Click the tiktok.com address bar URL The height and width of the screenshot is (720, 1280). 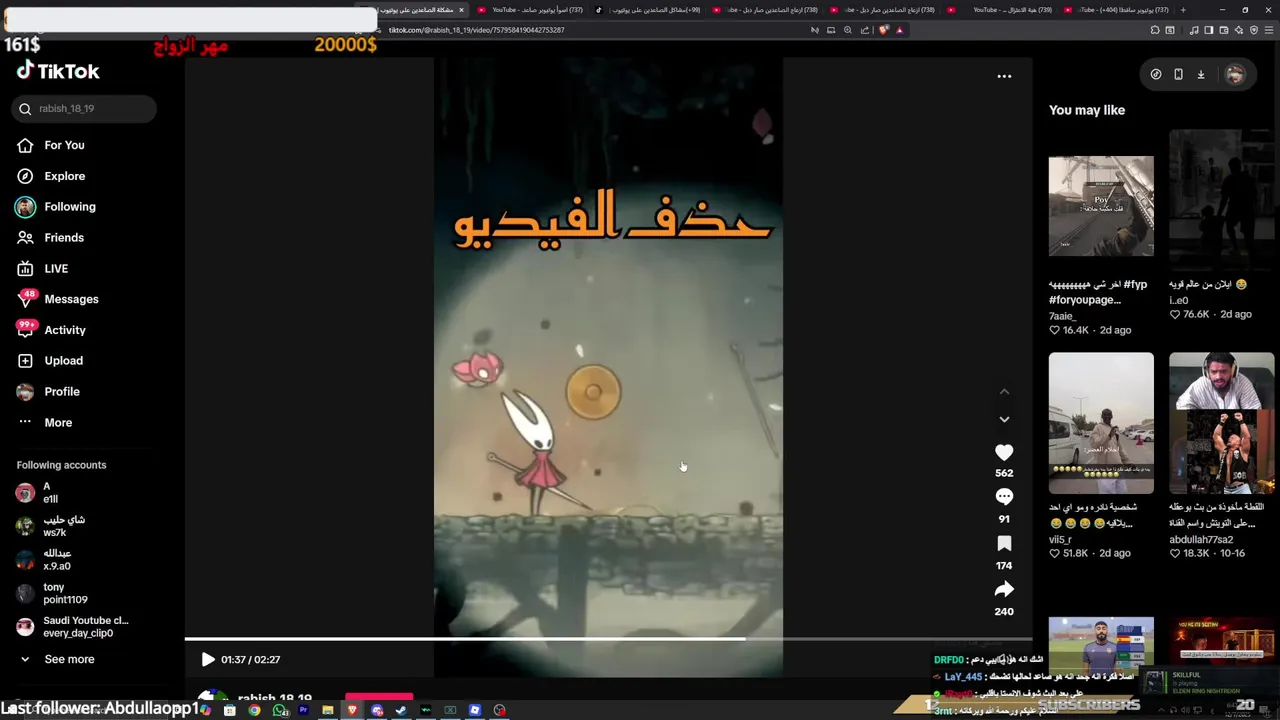pos(476,30)
